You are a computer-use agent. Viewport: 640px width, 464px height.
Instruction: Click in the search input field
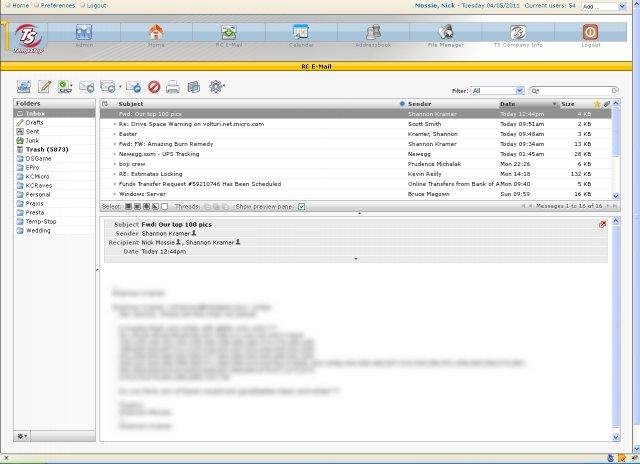[576, 91]
